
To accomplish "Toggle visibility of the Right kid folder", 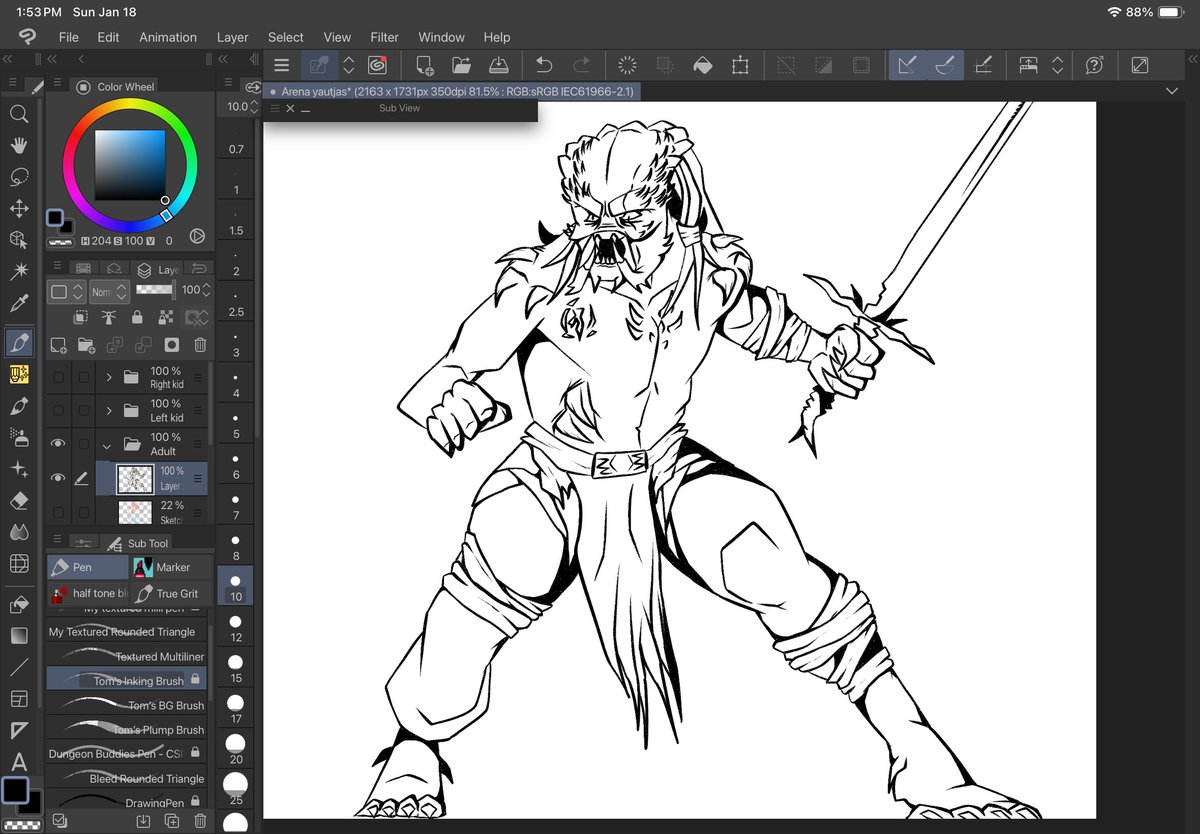I will point(58,378).
